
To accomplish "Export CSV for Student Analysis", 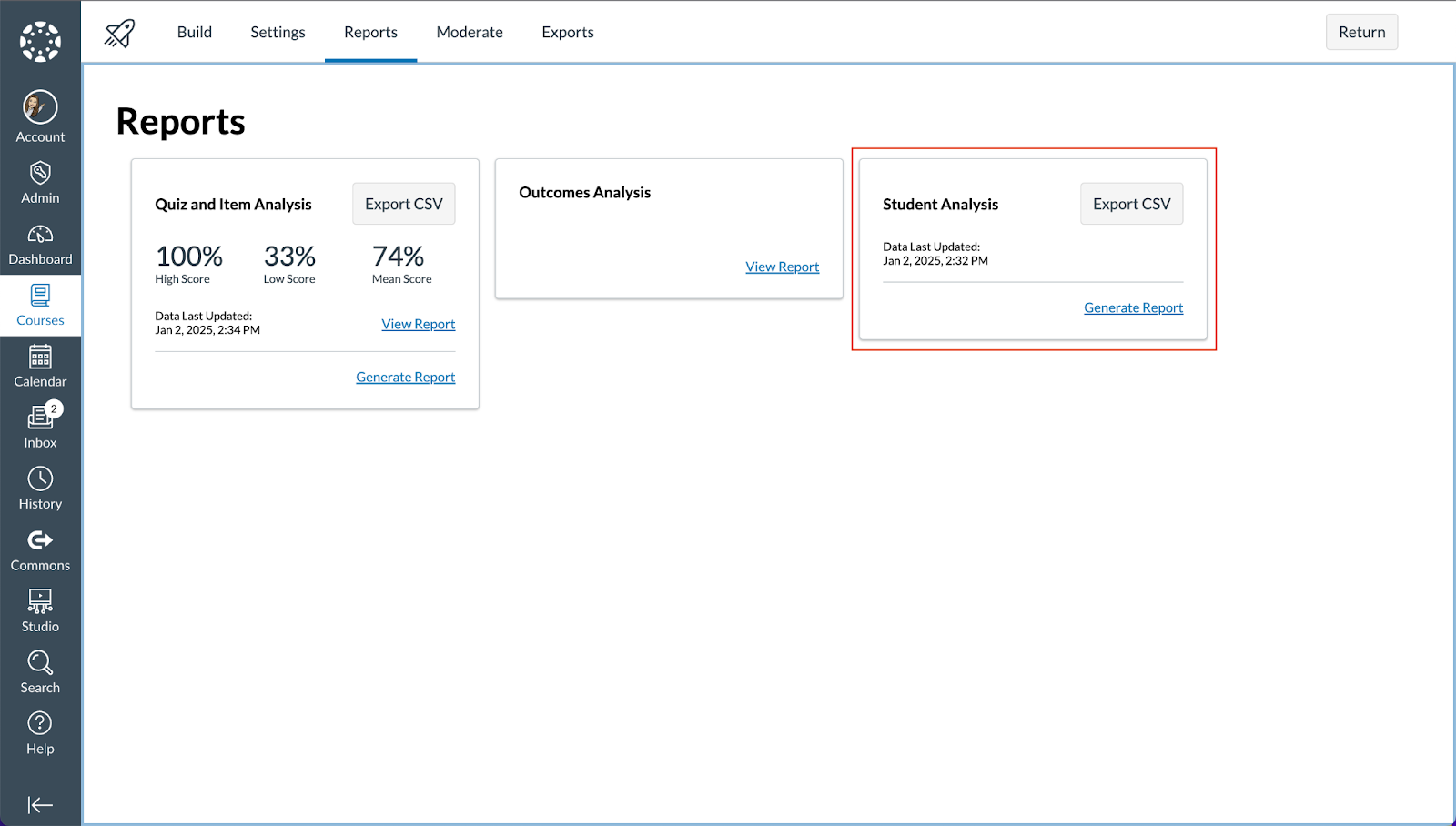I will (x=1132, y=204).
